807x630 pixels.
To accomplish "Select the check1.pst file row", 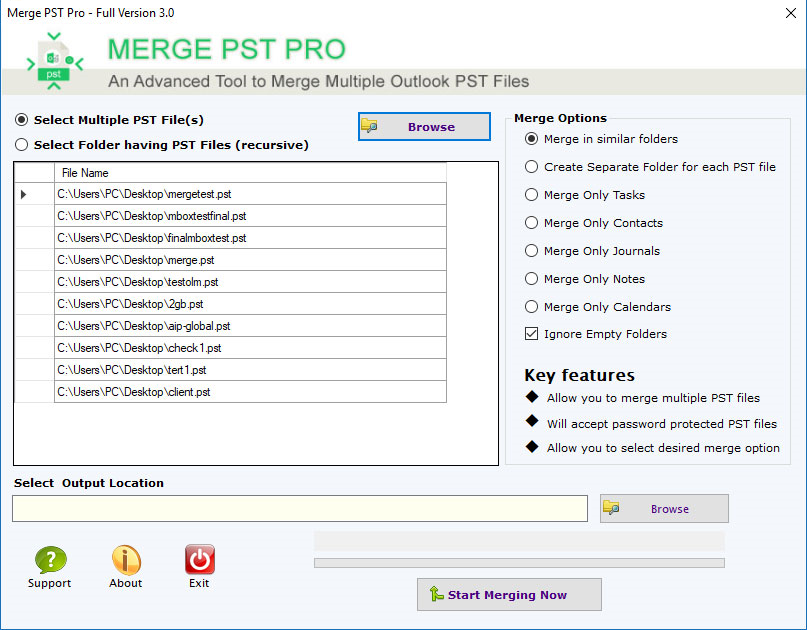I will point(250,348).
